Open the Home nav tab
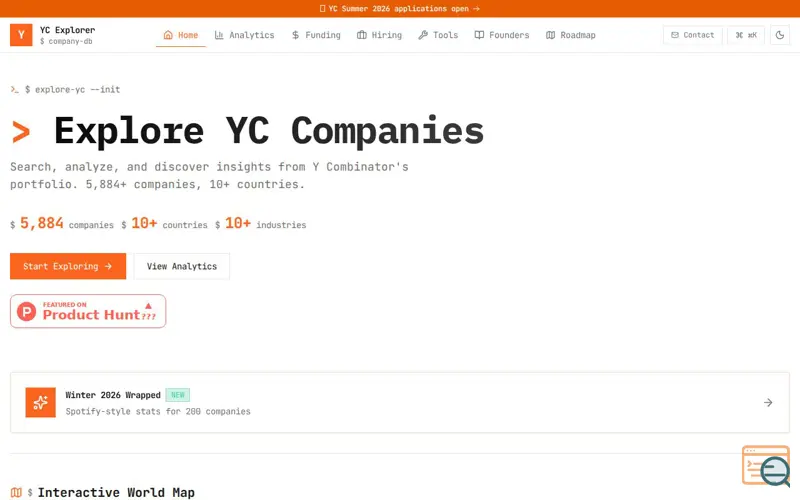The width and height of the screenshot is (800, 500). click(x=181, y=35)
